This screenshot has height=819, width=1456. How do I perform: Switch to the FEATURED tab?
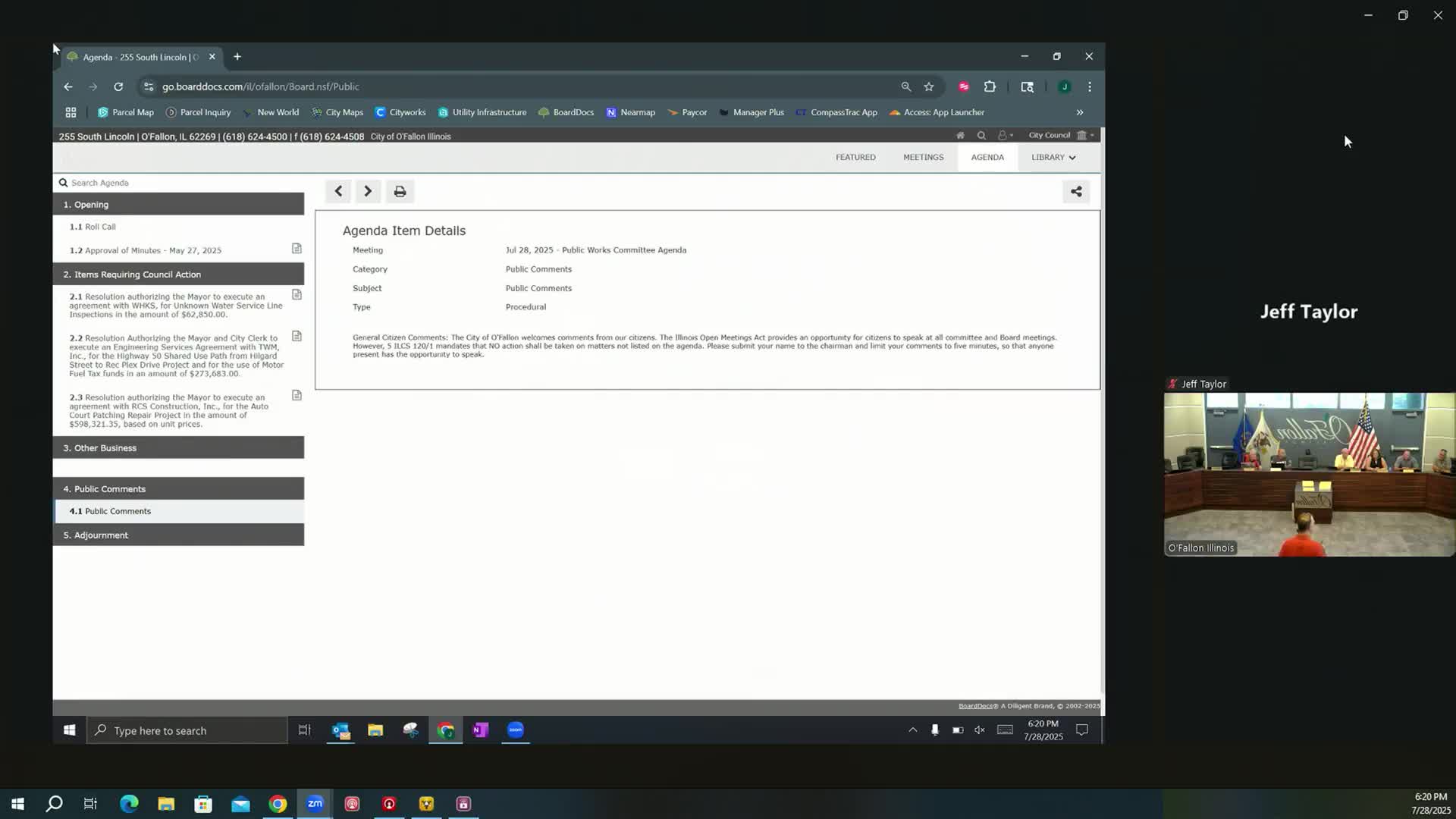(855, 158)
